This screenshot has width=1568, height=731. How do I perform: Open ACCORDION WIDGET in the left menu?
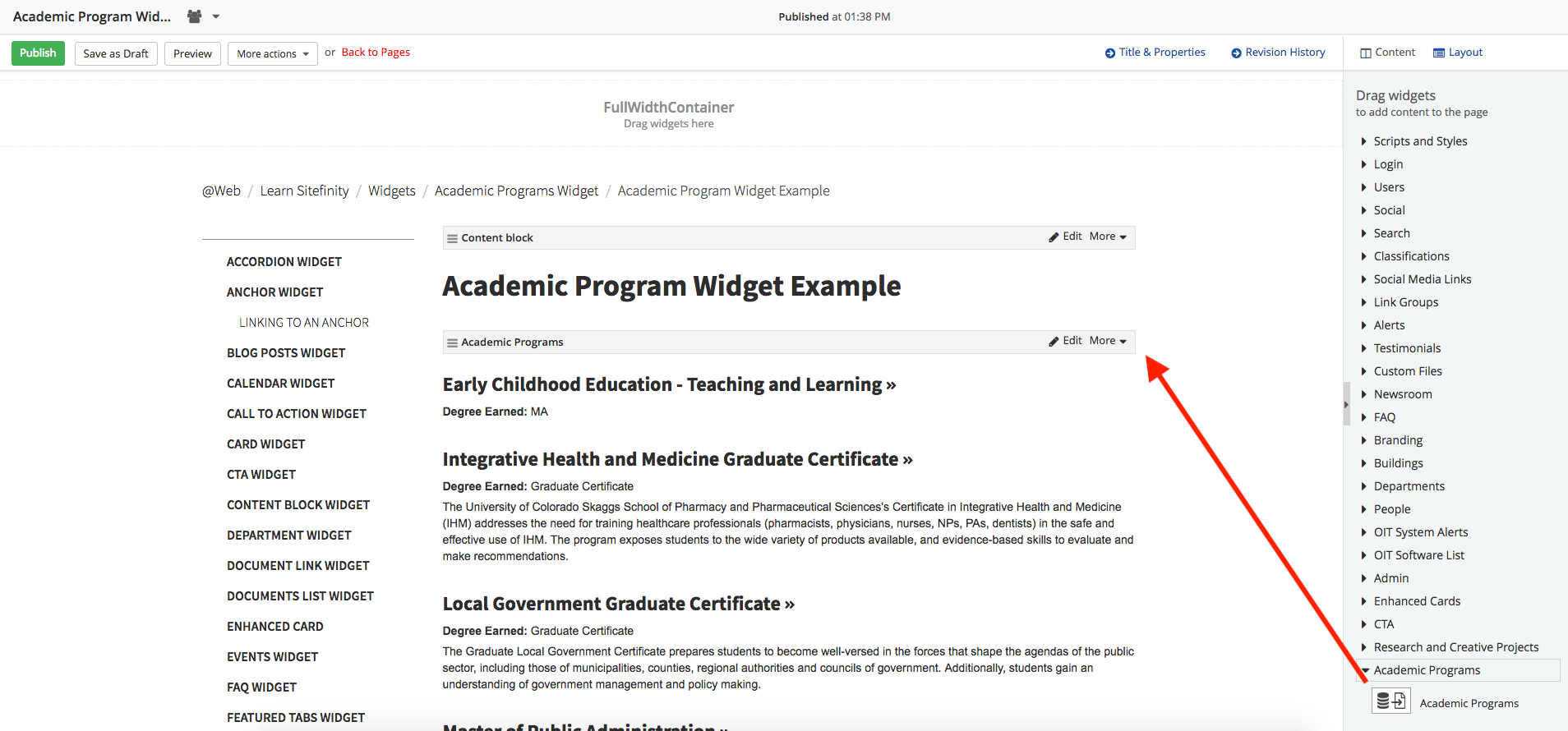284,262
